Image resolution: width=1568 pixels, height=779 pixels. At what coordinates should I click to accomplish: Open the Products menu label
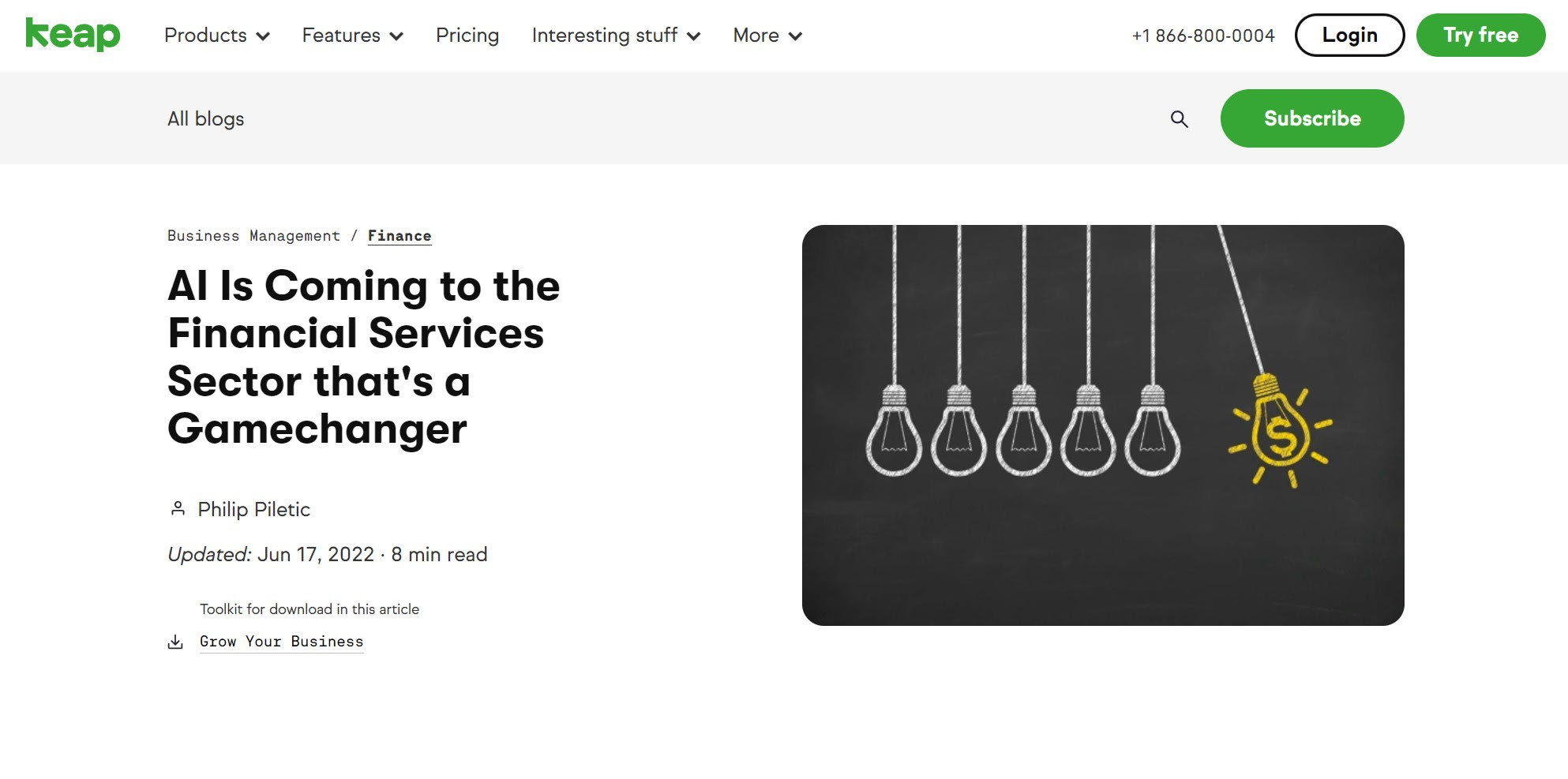tap(205, 36)
